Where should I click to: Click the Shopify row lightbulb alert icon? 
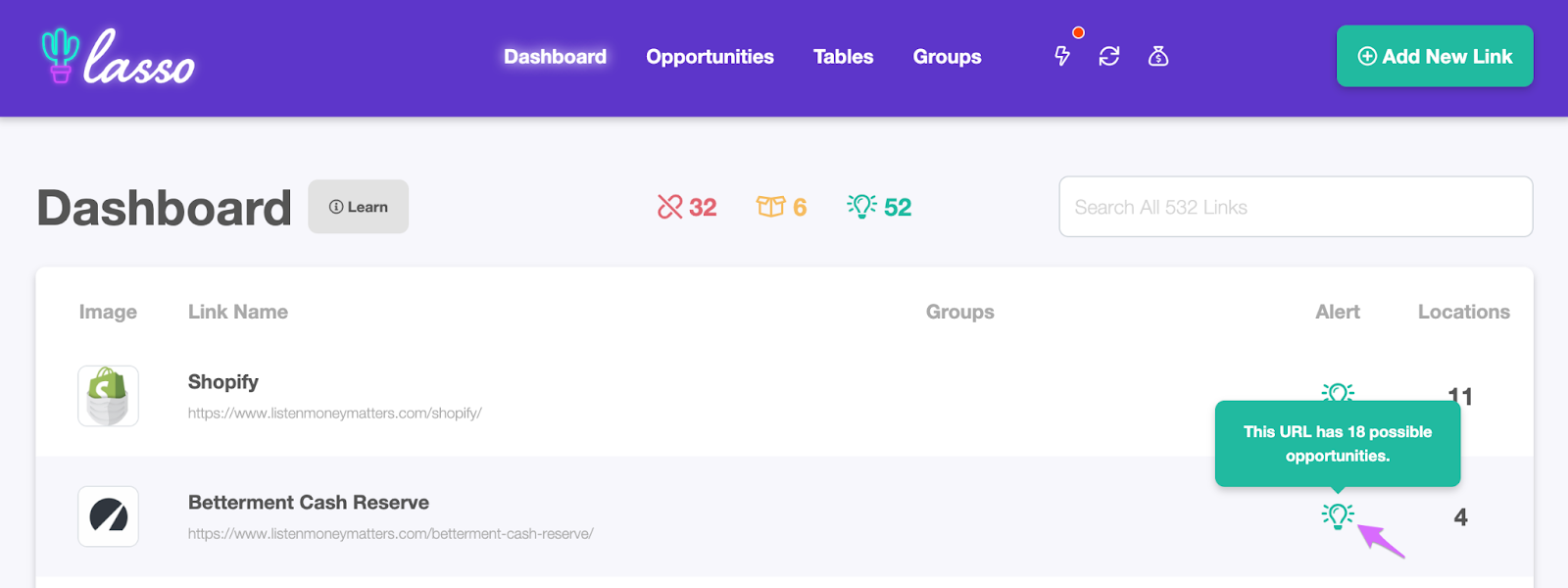click(1338, 392)
